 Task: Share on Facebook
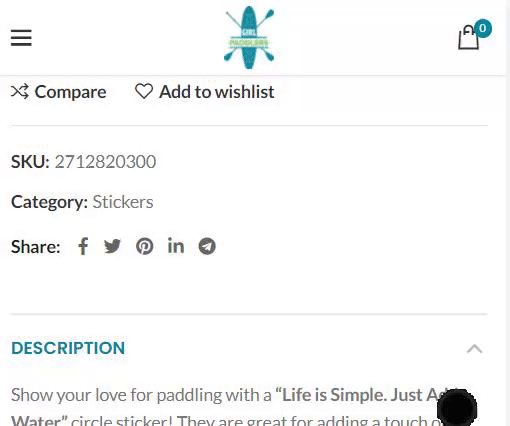83,246
